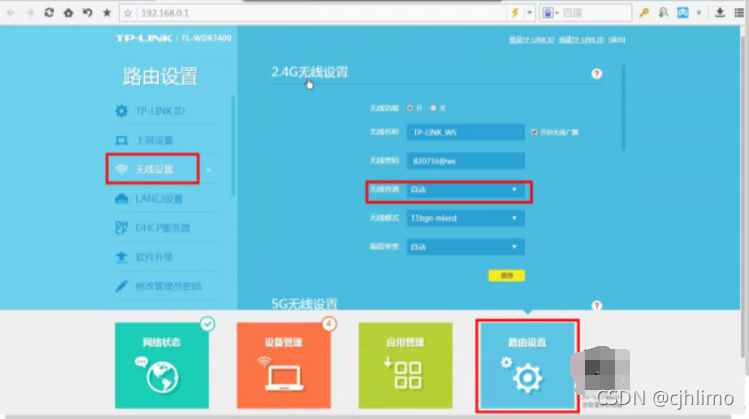
Task: Open the wireless channel dropdown
Action: tap(465, 190)
